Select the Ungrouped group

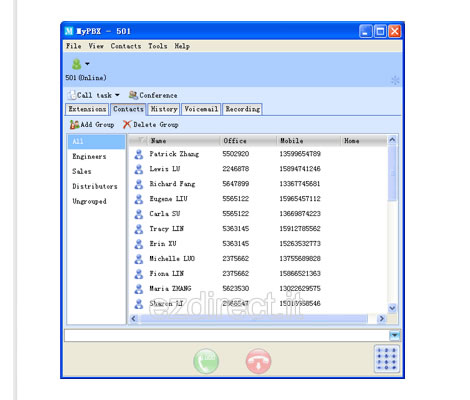[89, 201]
